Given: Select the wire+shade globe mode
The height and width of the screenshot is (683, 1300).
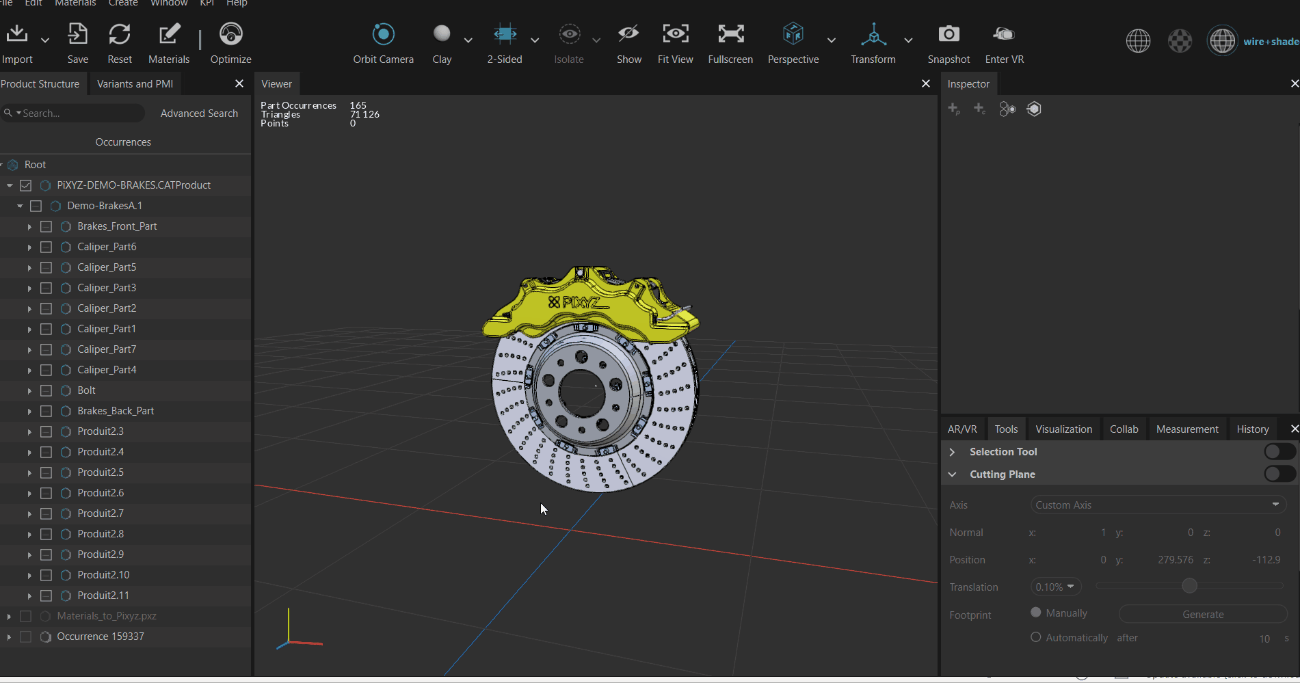Looking at the screenshot, I should [1223, 40].
